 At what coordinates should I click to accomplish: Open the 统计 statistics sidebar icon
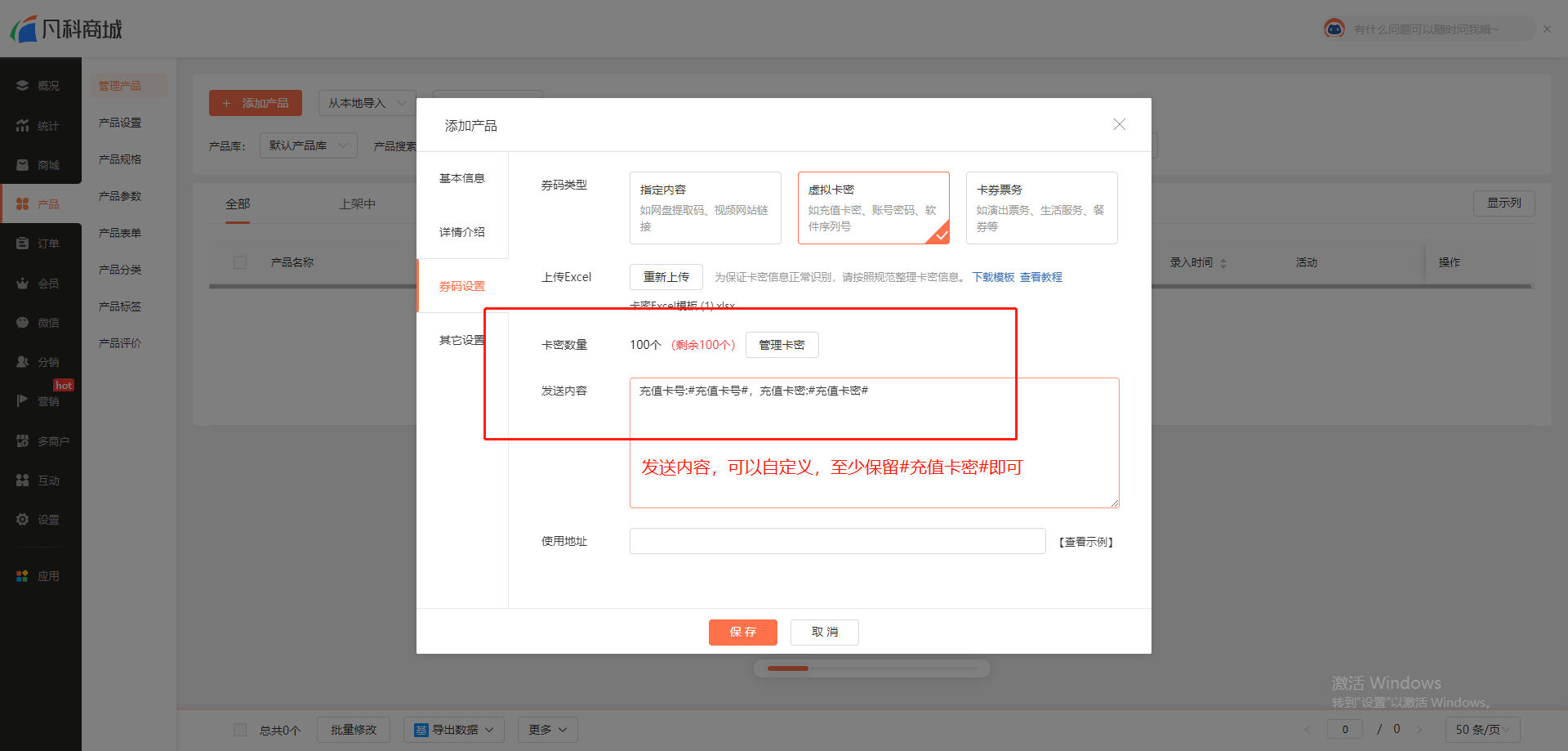[x=23, y=126]
